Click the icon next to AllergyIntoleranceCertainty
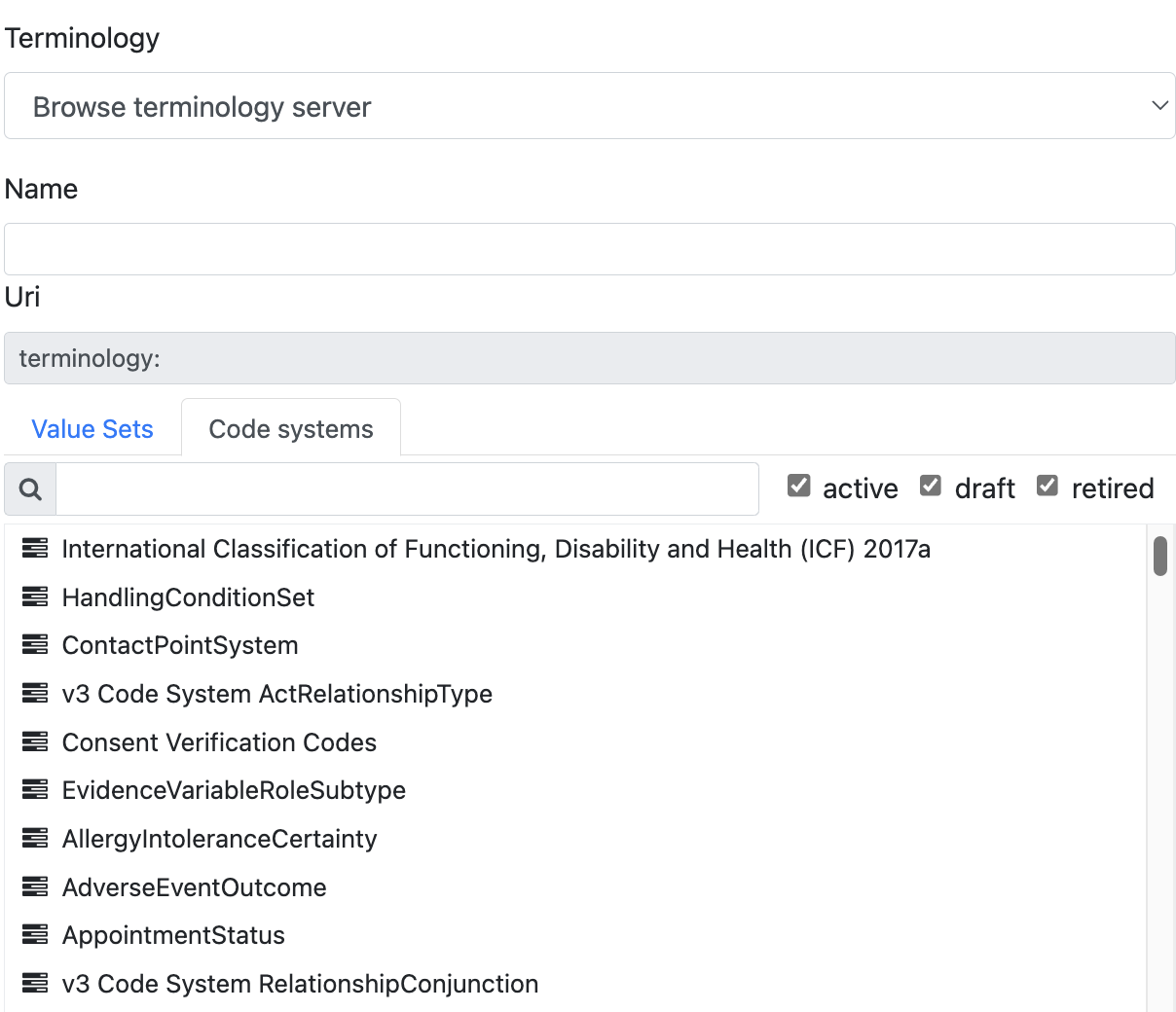The width and height of the screenshot is (1176, 1012). coord(35,839)
